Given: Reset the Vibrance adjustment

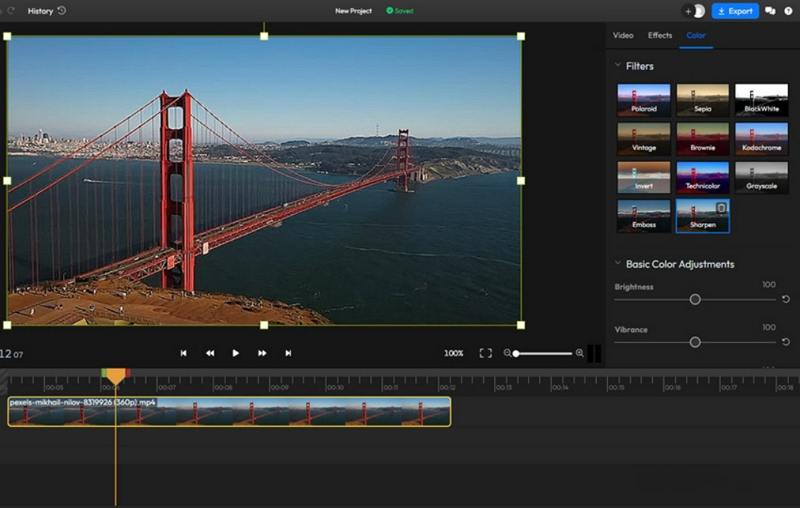Looking at the screenshot, I should (x=786, y=342).
